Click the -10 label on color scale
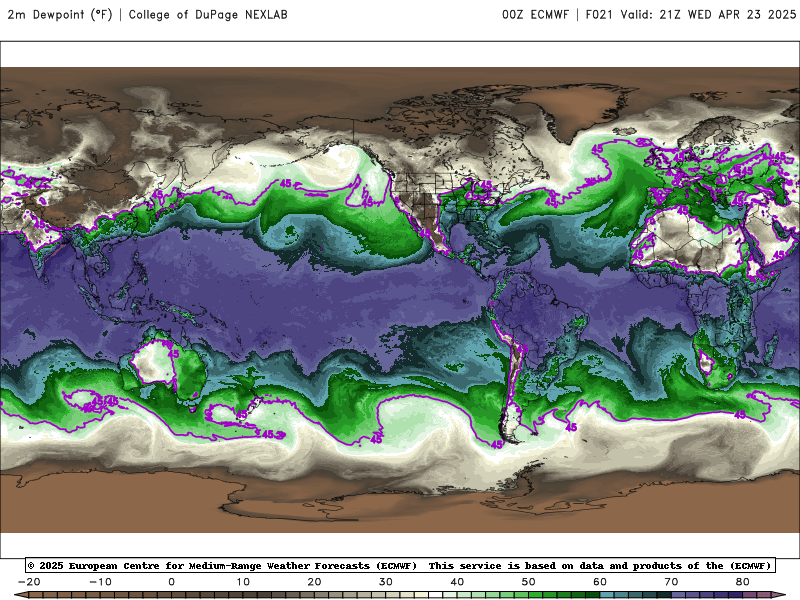 pos(100,582)
